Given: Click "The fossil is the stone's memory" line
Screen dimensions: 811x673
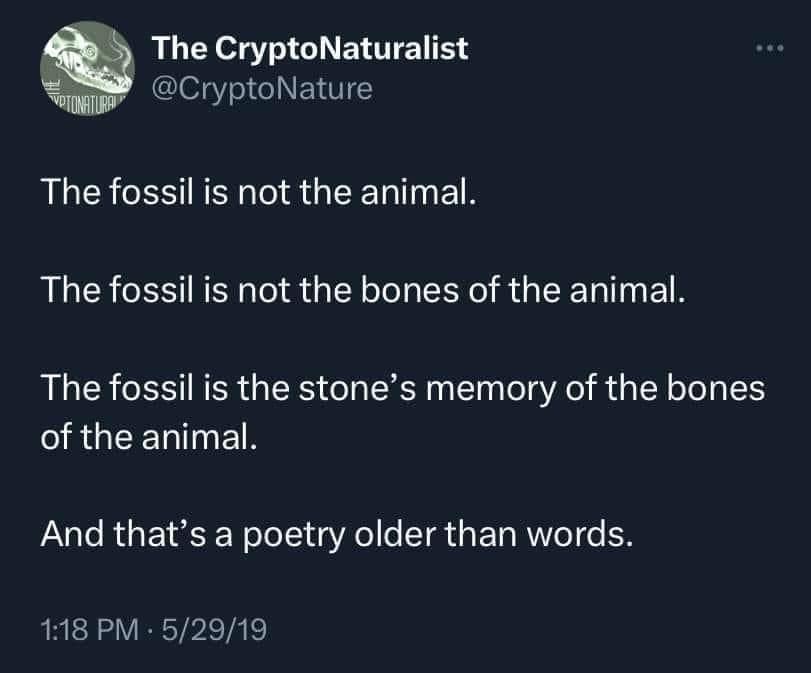Looking at the screenshot, I should click(x=402, y=391).
